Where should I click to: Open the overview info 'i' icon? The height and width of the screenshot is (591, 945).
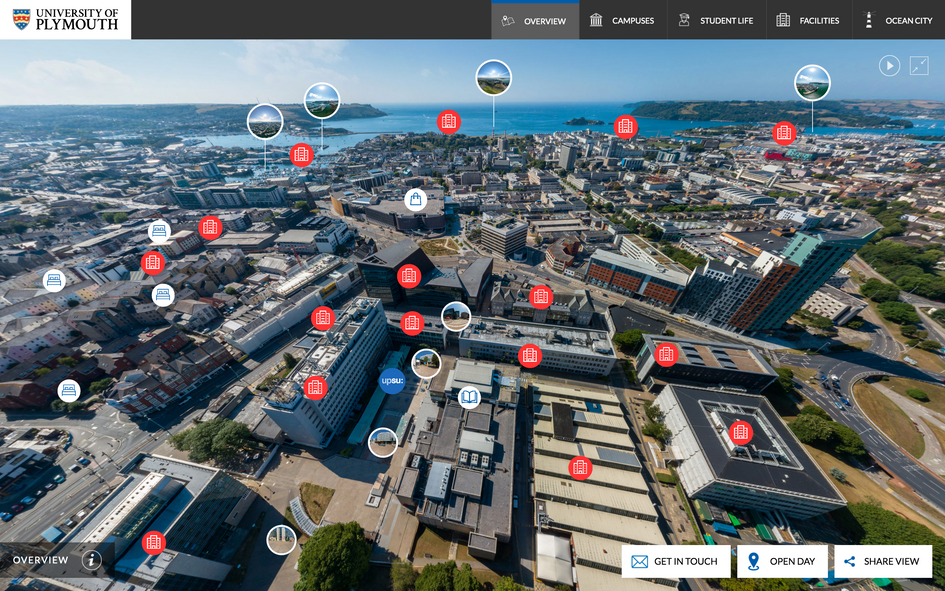(92, 560)
